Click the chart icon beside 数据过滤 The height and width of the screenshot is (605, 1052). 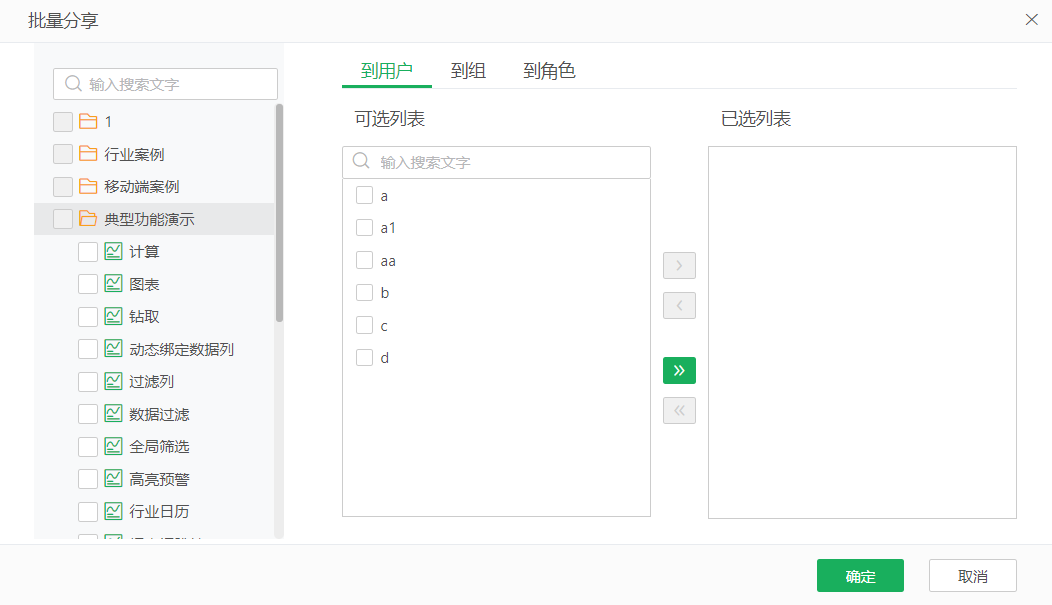pos(113,414)
